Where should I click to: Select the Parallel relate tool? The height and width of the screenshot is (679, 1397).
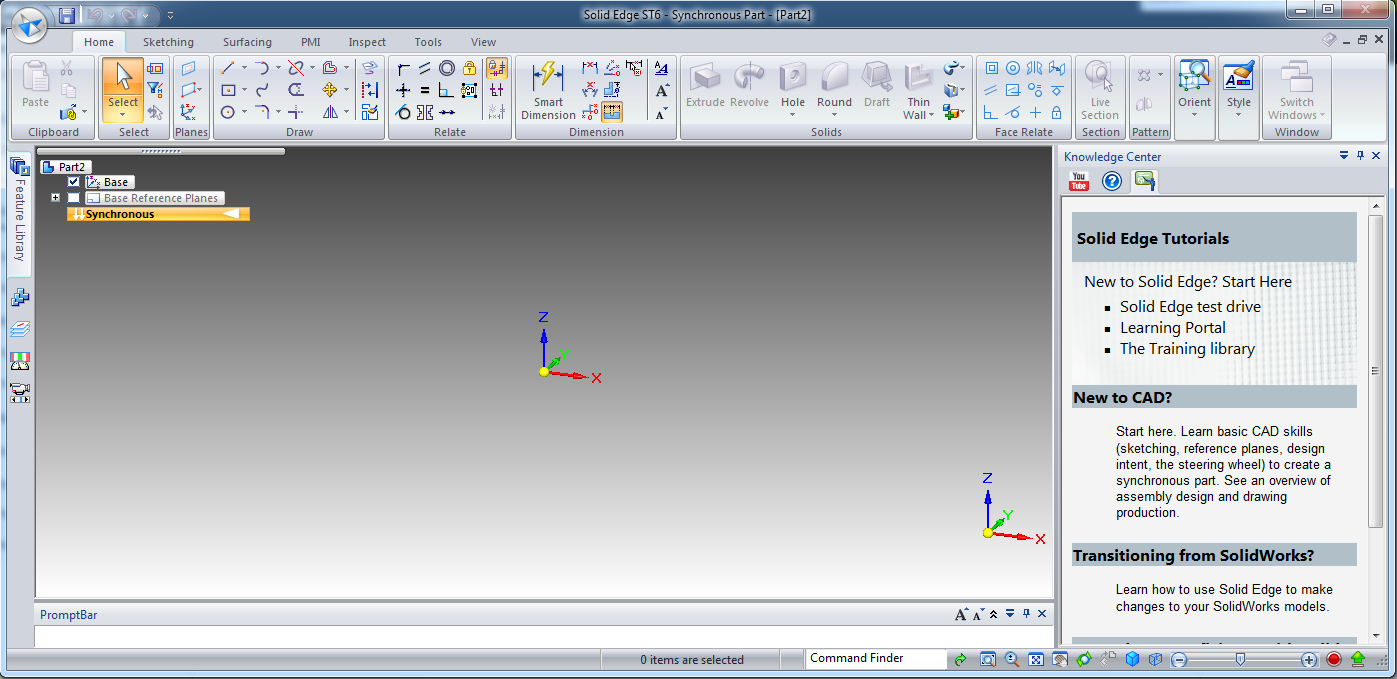[x=425, y=68]
